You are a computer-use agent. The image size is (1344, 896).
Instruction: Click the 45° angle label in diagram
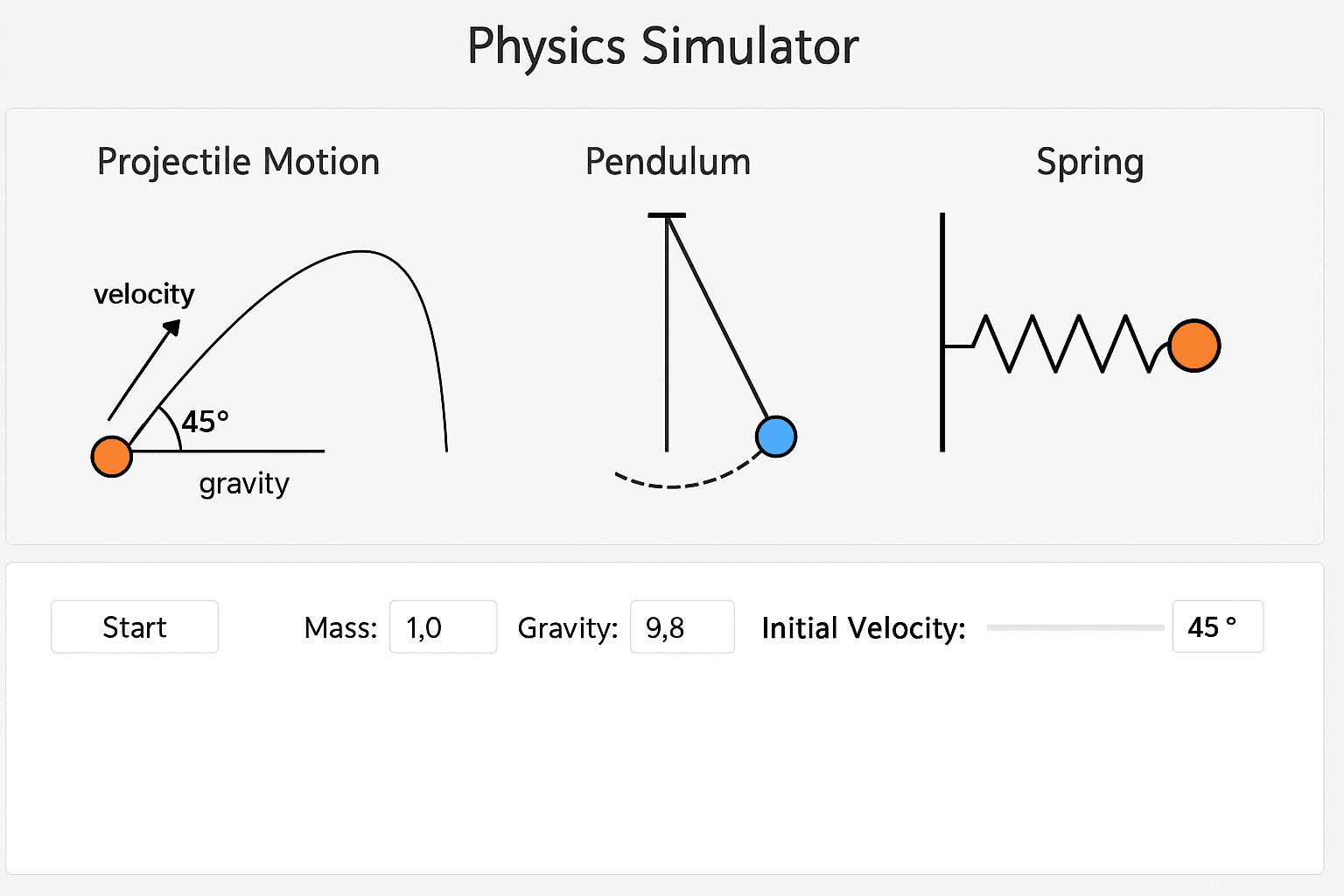click(x=206, y=422)
